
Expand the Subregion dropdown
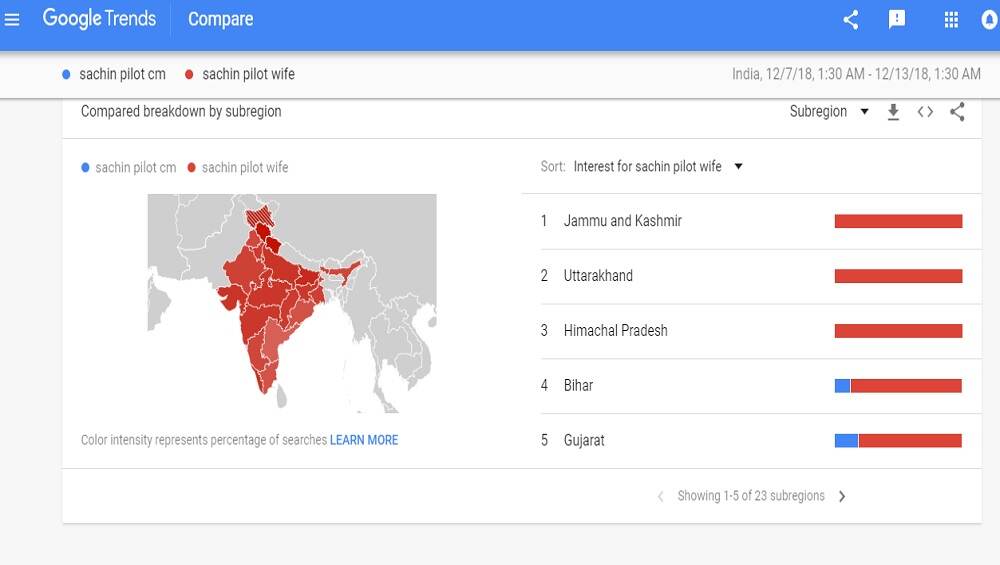pyautogui.click(x=829, y=112)
